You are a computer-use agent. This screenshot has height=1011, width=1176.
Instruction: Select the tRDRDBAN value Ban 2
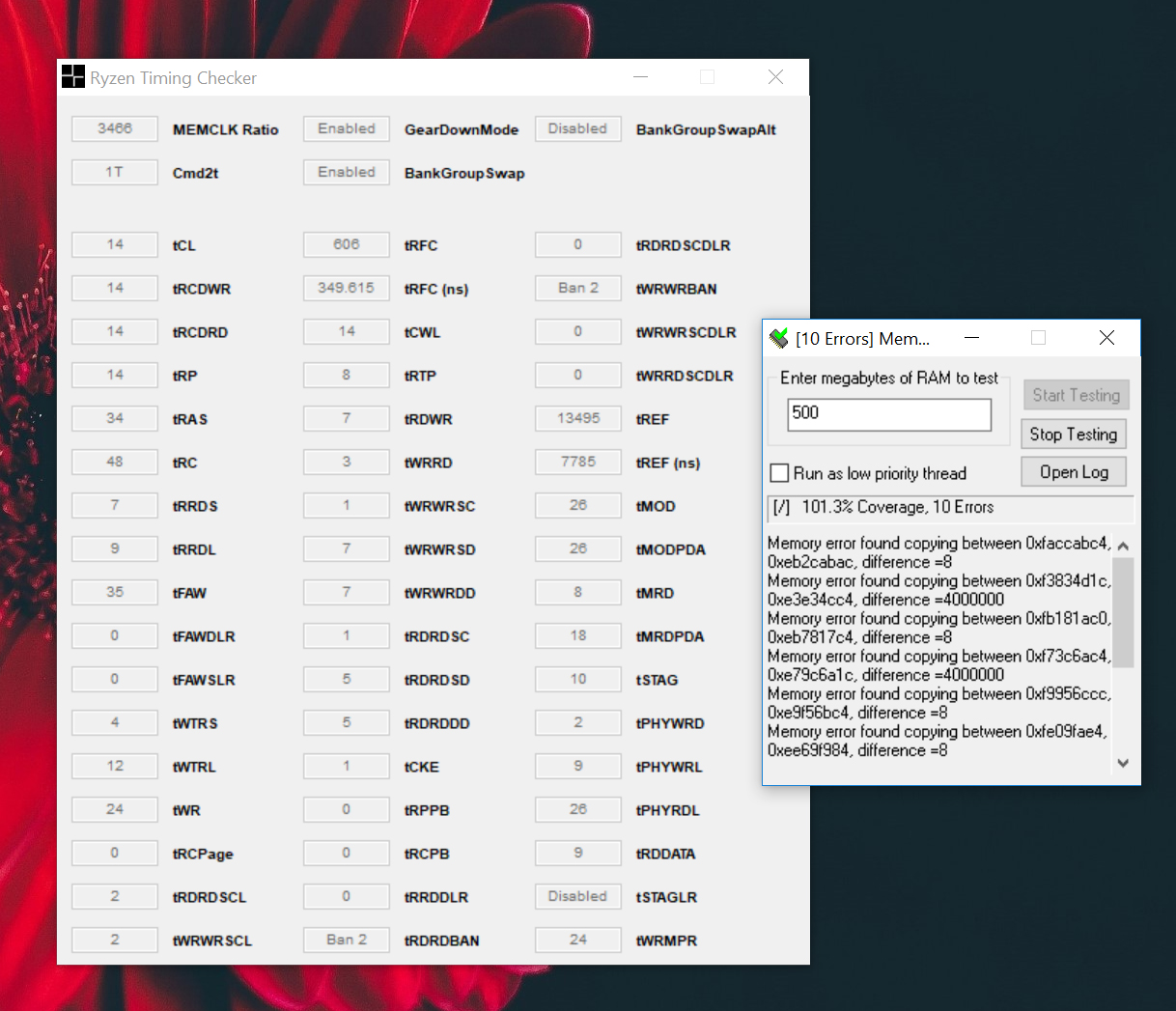click(x=347, y=940)
